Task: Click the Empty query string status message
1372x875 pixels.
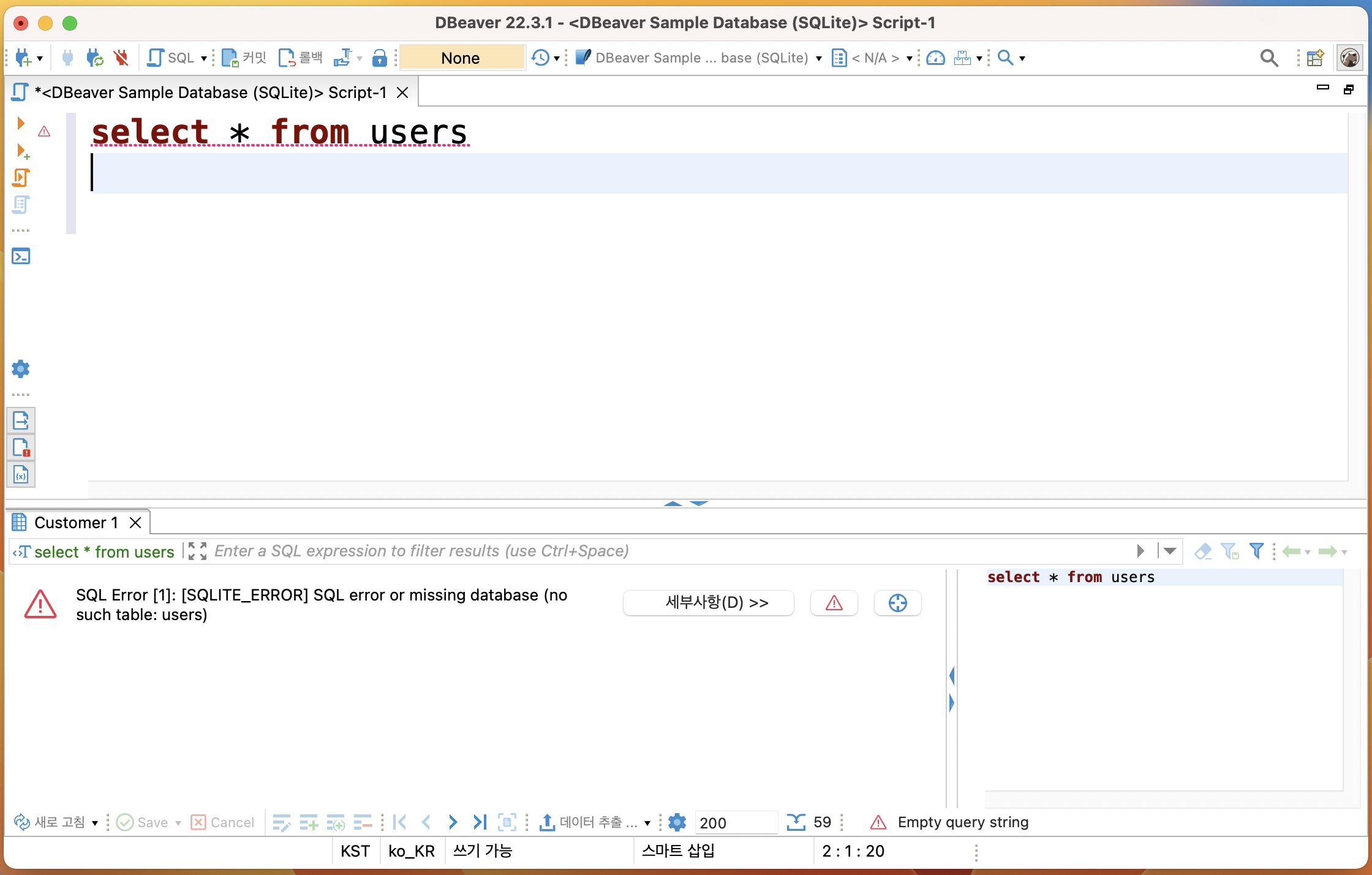Action: tap(963, 822)
